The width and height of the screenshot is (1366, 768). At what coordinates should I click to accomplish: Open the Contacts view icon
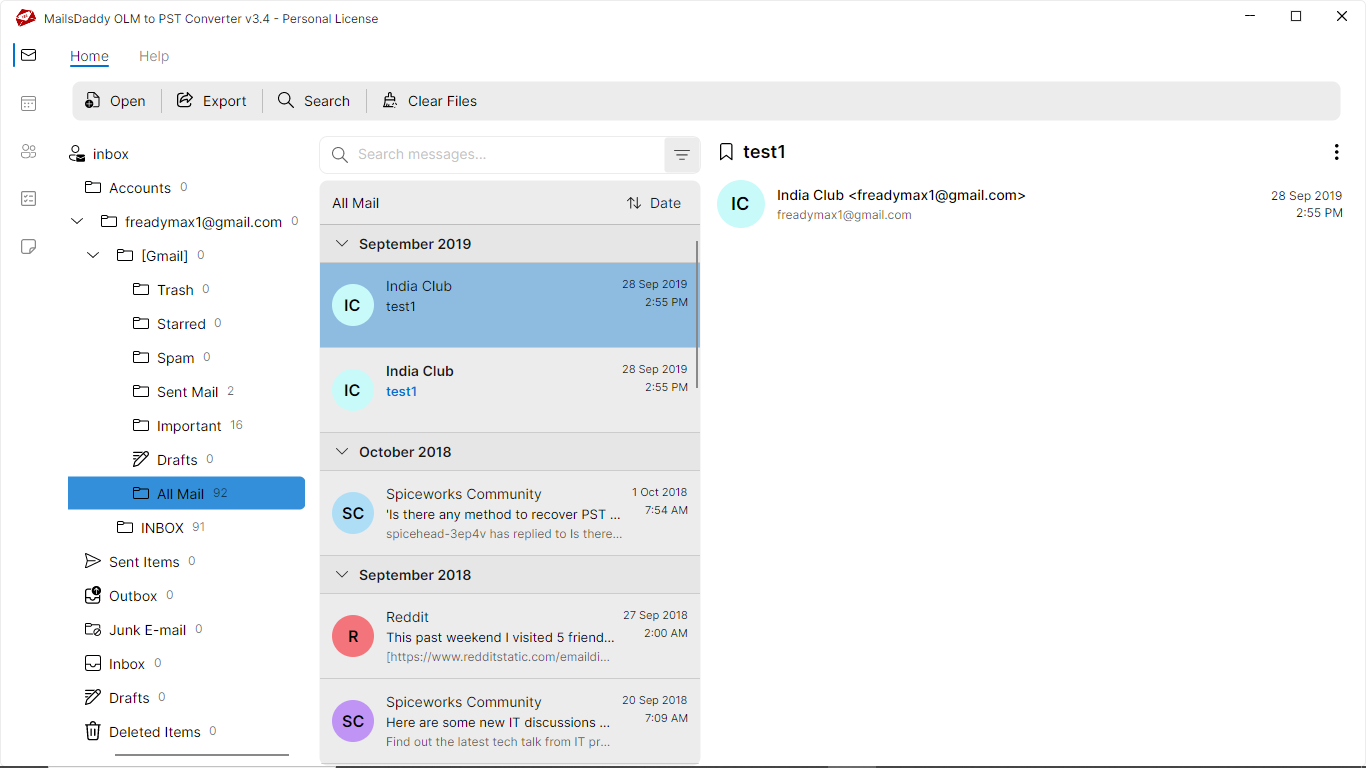tap(28, 151)
